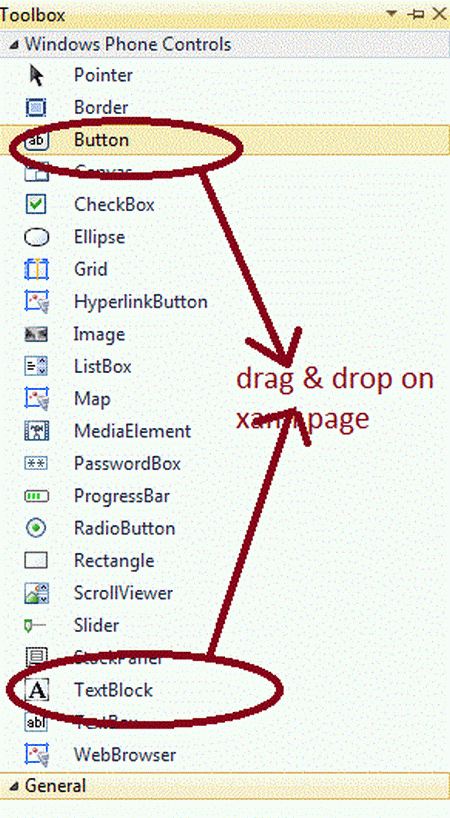The height and width of the screenshot is (818, 450).
Task: Select the HyperlinkButton control entry
Action: click(225, 302)
